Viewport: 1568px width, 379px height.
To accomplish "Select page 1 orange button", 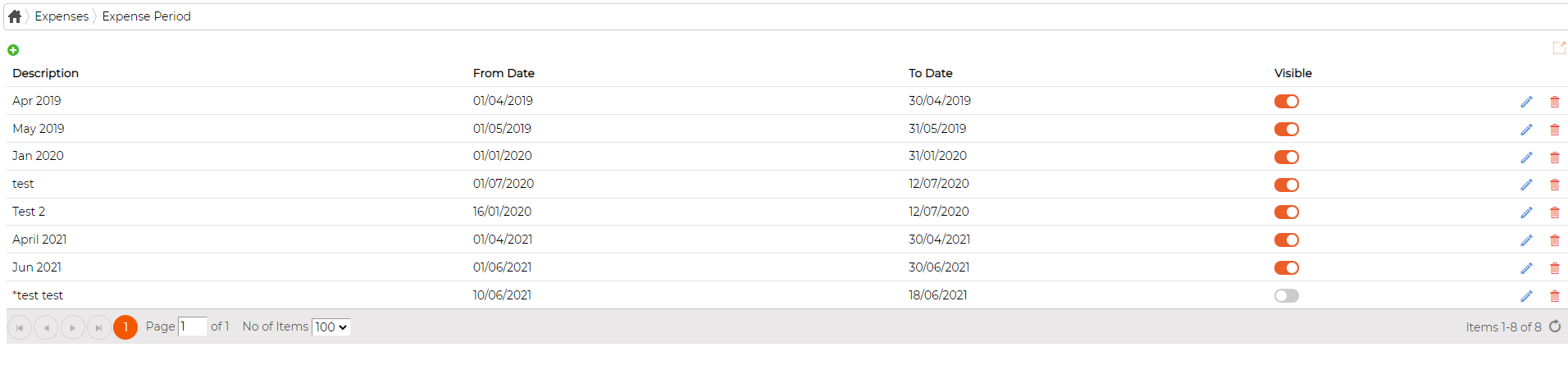I will (125, 327).
